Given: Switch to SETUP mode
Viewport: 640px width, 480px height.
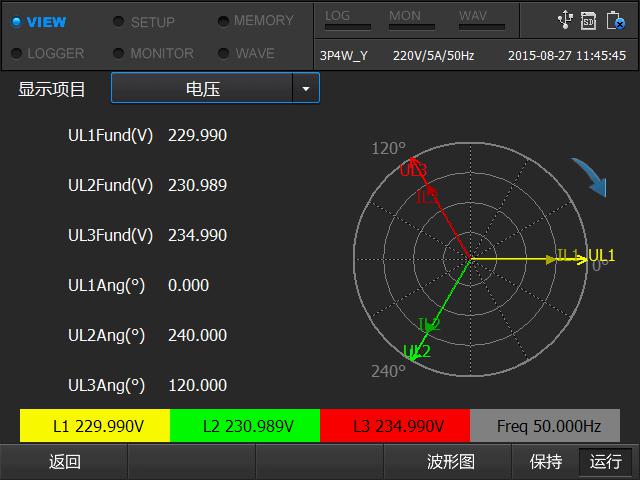Looking at the screenshot, I should coord(144,22).
